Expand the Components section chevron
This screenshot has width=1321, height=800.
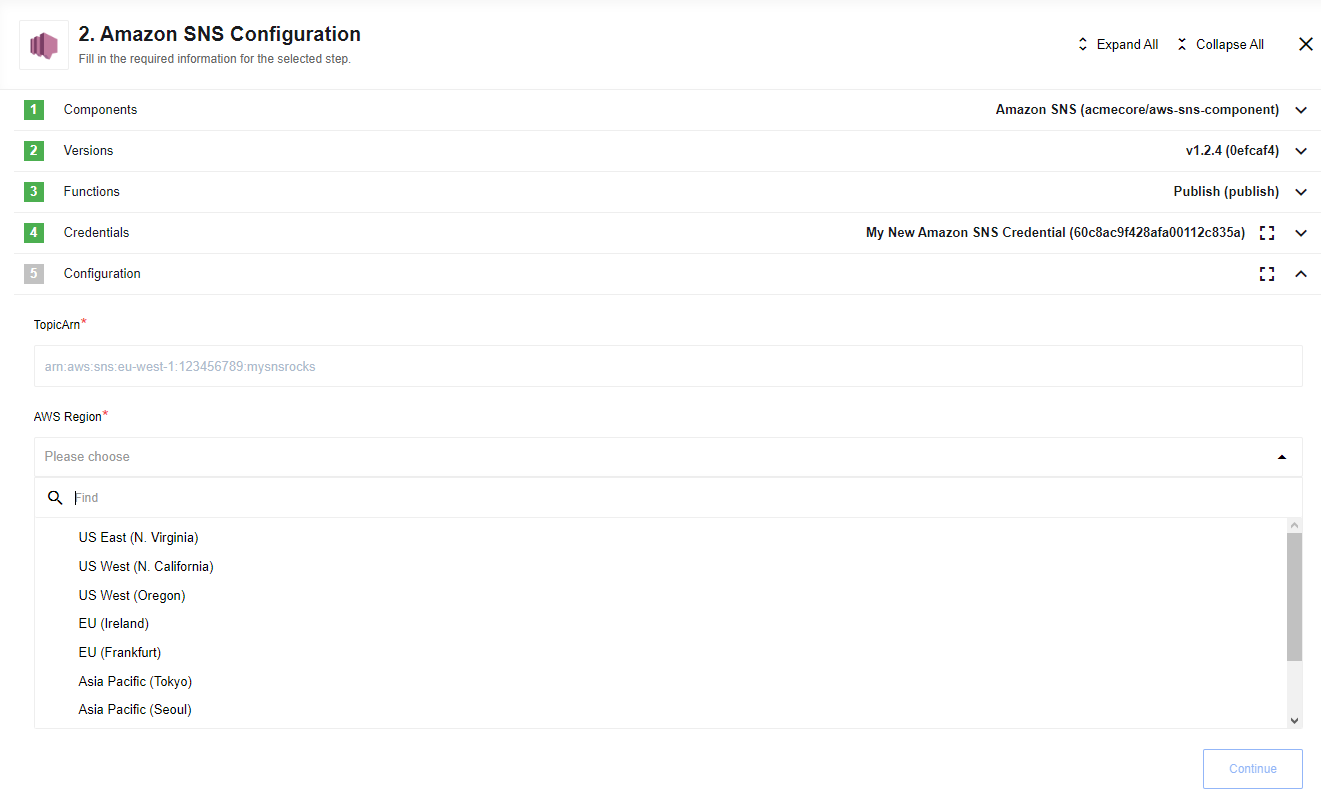click(x=1301, y=110)
